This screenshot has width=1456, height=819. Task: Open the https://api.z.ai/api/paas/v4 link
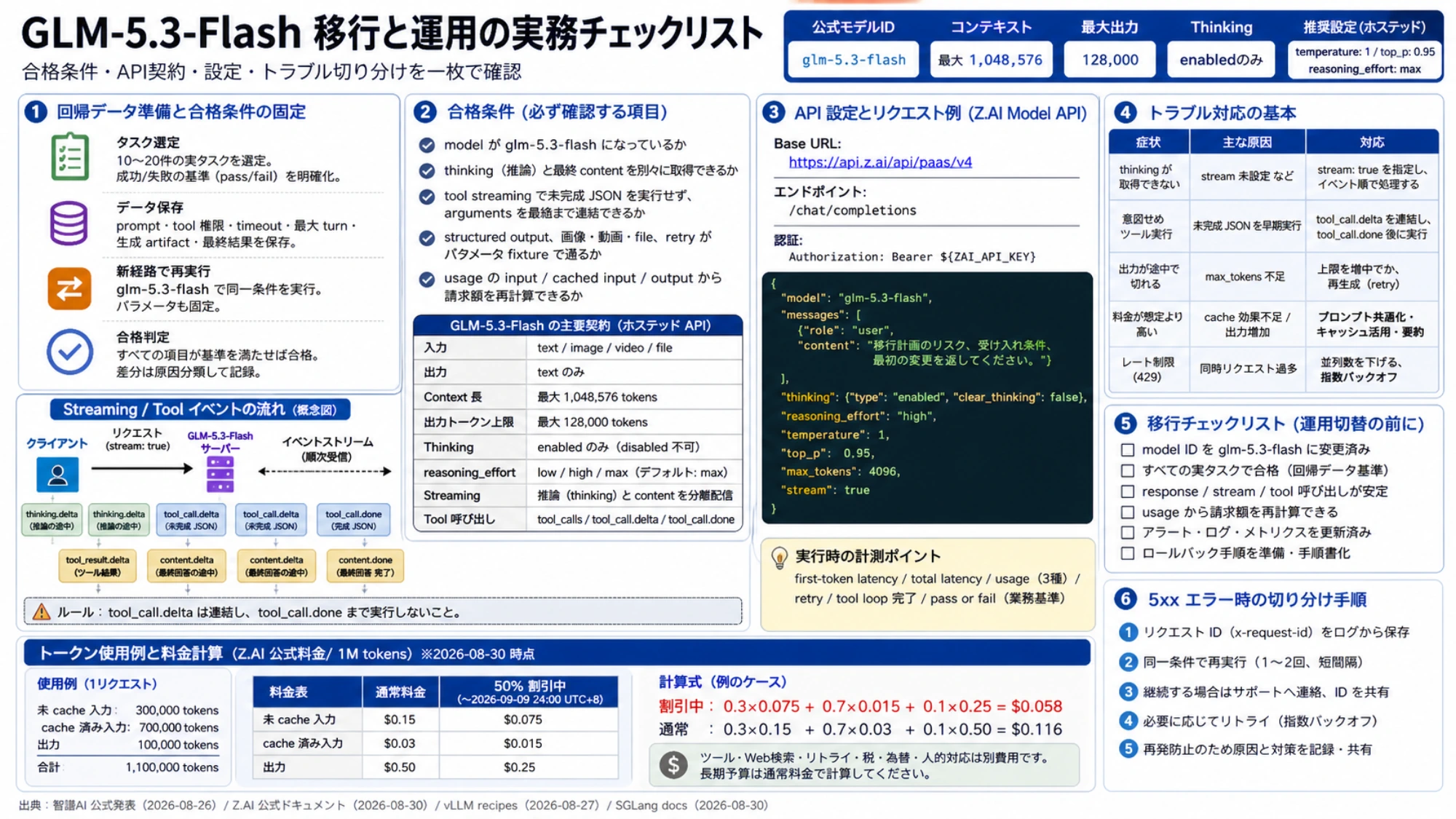tap(880, 162)
